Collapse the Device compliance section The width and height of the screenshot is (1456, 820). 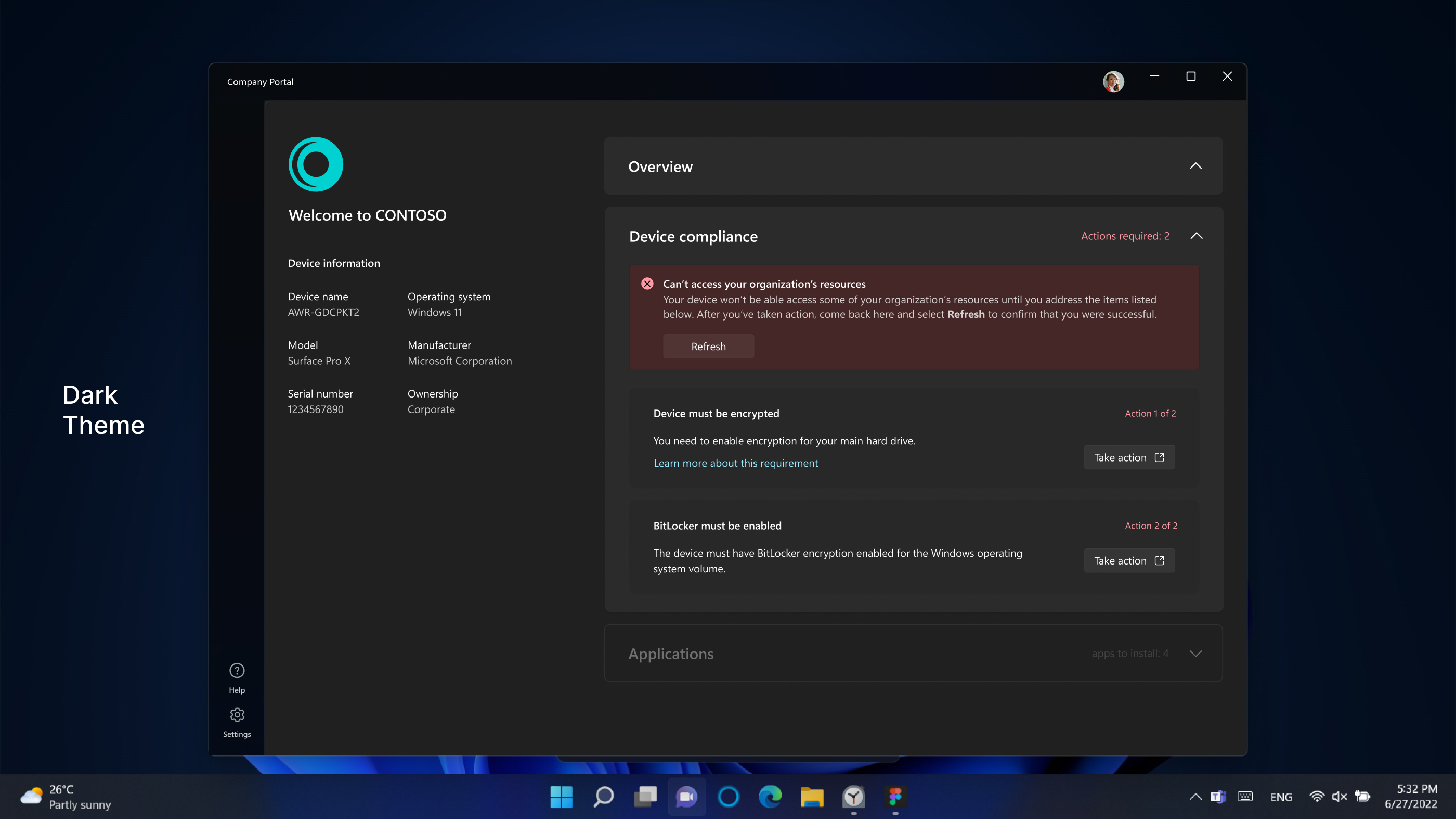click(1196, 236)
